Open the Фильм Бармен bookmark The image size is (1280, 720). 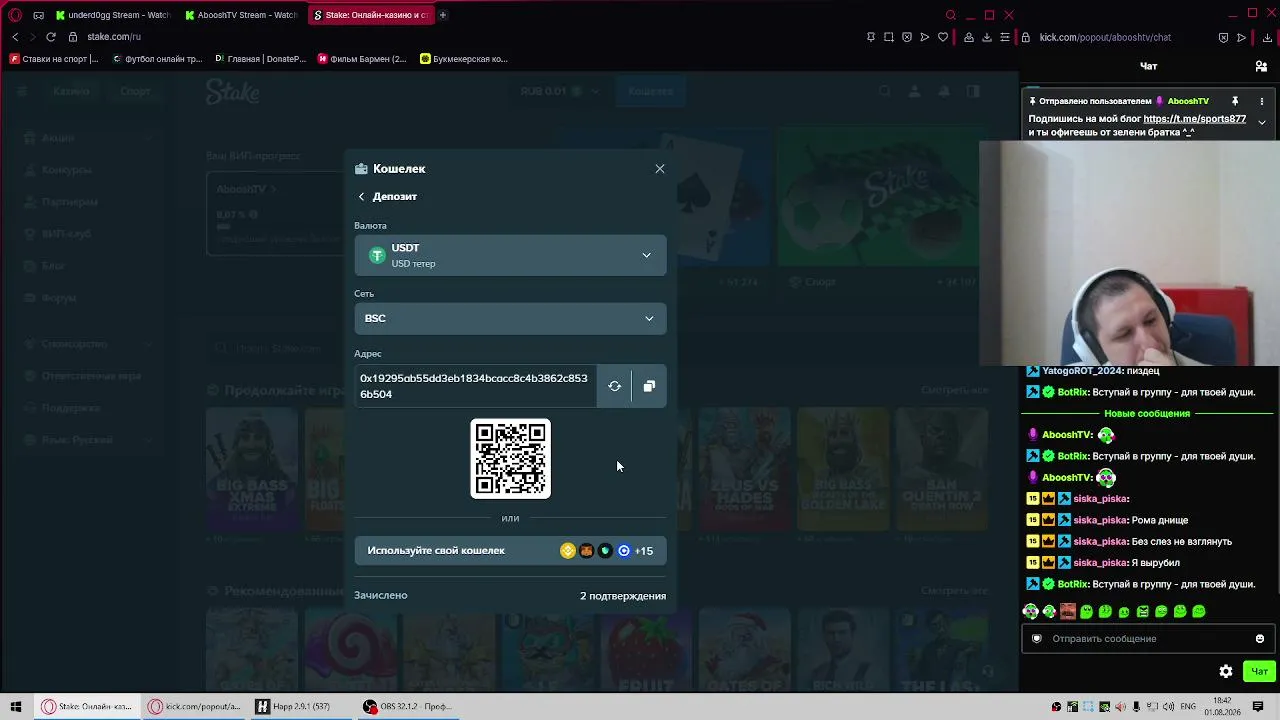click(x=362, y=59)
